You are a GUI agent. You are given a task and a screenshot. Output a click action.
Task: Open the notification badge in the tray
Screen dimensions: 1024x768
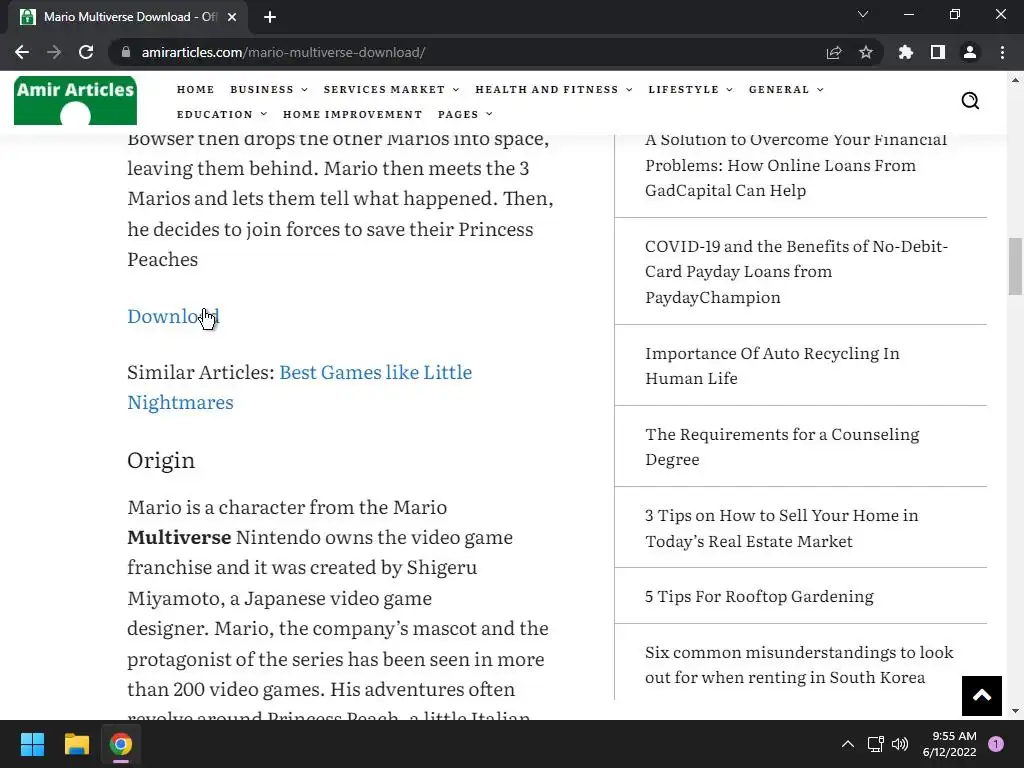pos(996,744)
